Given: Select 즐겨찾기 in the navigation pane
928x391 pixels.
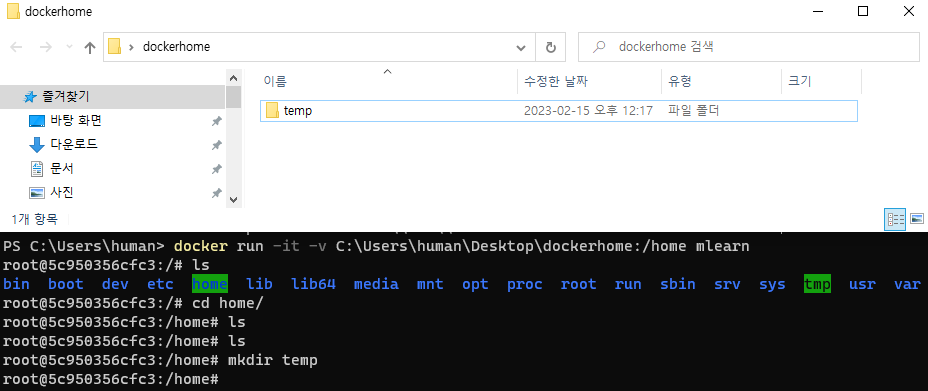Looking at the screenshot, I should coord(112,96).
